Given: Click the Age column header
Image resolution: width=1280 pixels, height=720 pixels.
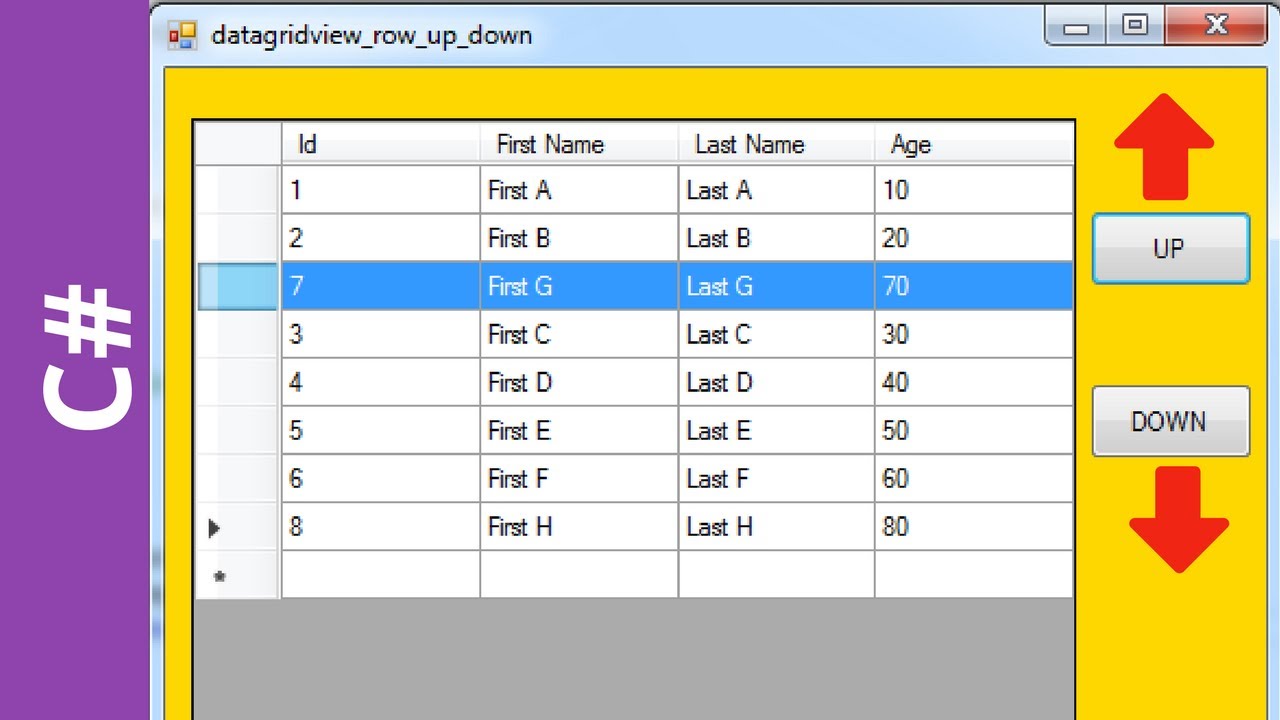Looking at the screenshot, I should [x=974, y=144].
